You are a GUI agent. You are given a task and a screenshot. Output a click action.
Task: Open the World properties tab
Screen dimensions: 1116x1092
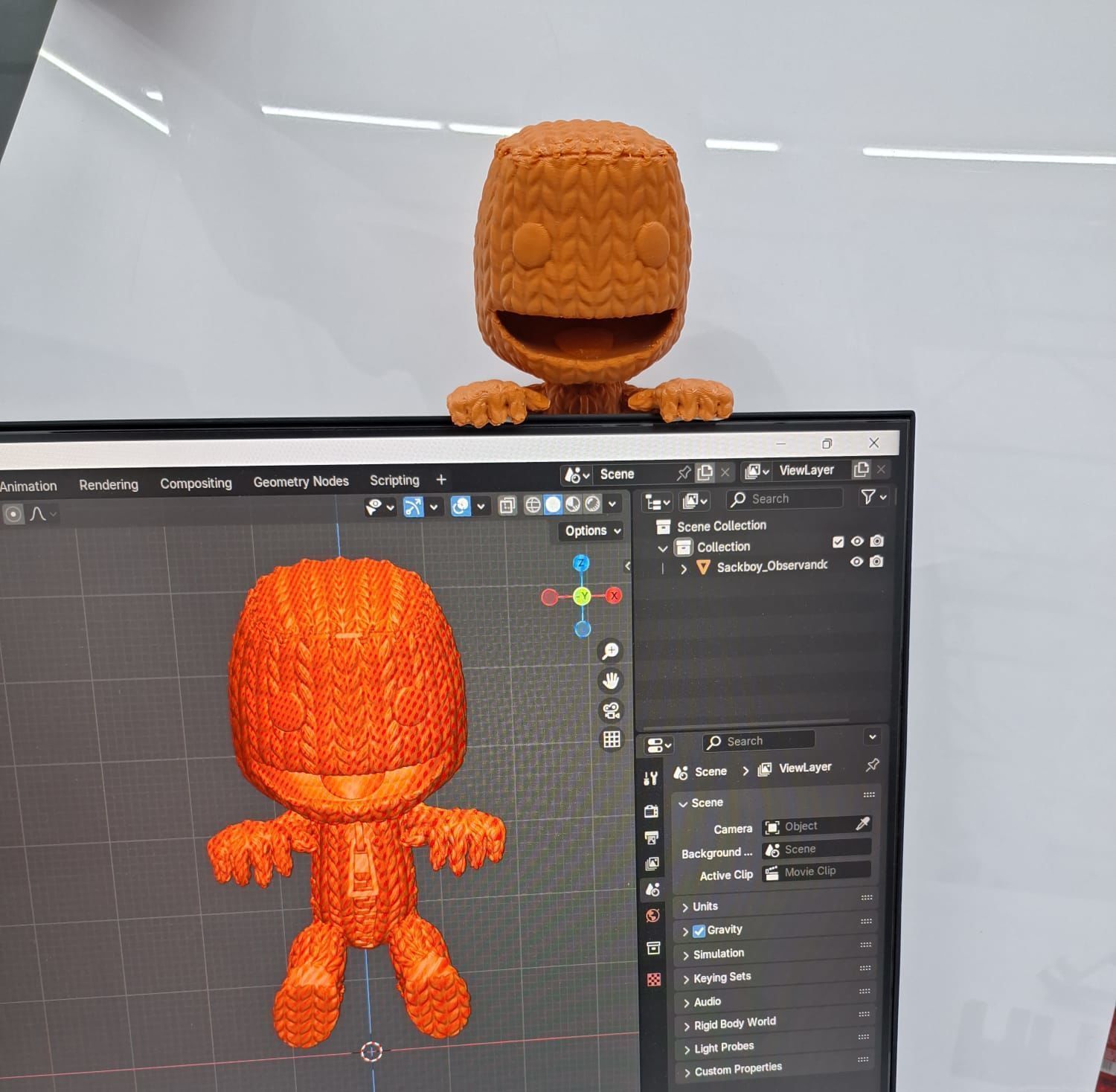tap(652, 916)
